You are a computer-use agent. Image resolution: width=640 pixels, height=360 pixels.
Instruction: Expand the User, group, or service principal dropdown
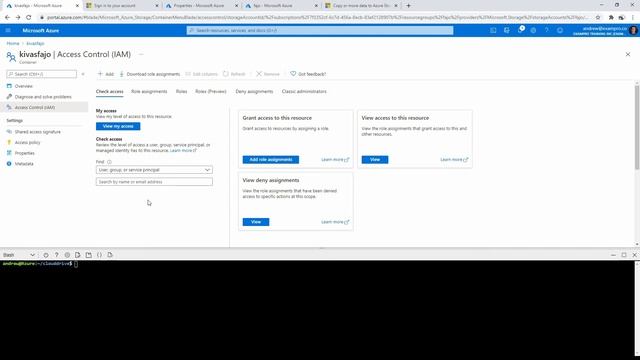154,170
